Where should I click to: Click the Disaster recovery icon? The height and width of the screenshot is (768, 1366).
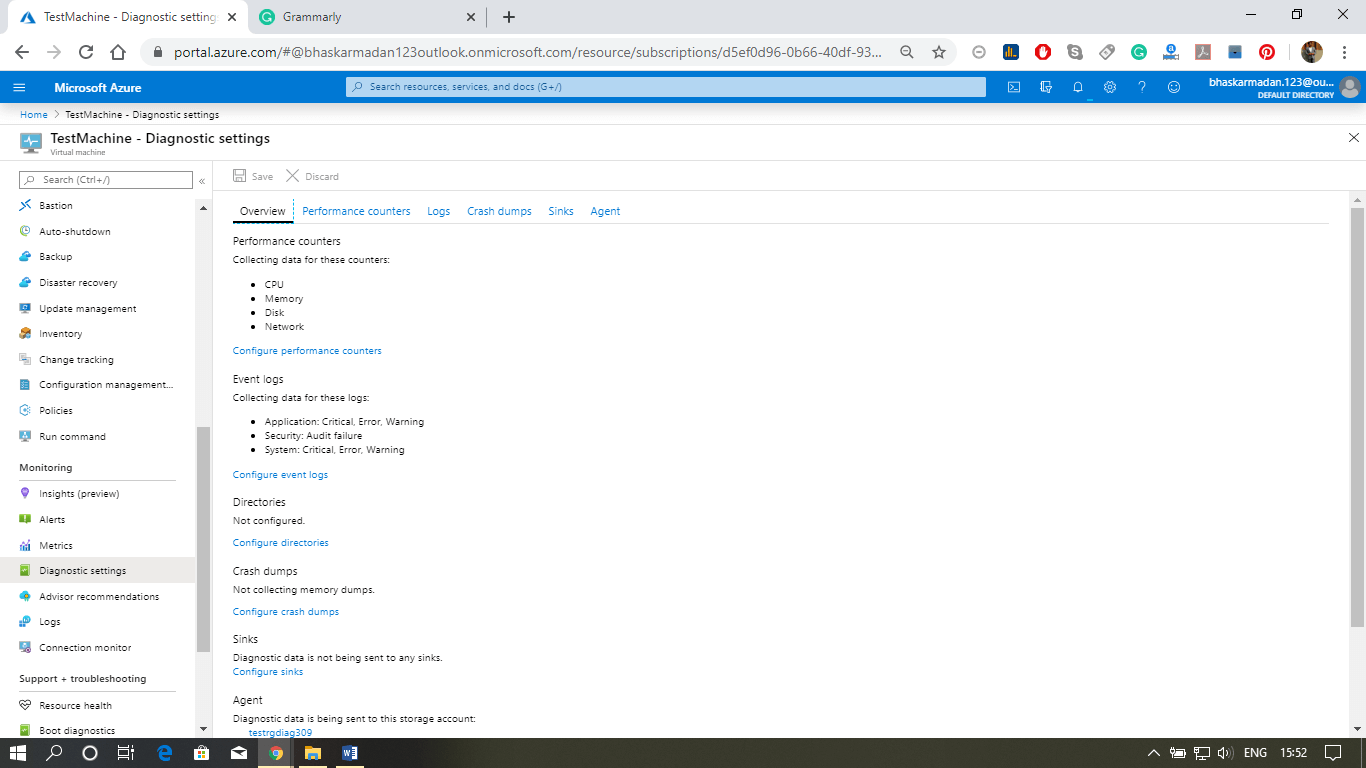(x=25, y=282)
